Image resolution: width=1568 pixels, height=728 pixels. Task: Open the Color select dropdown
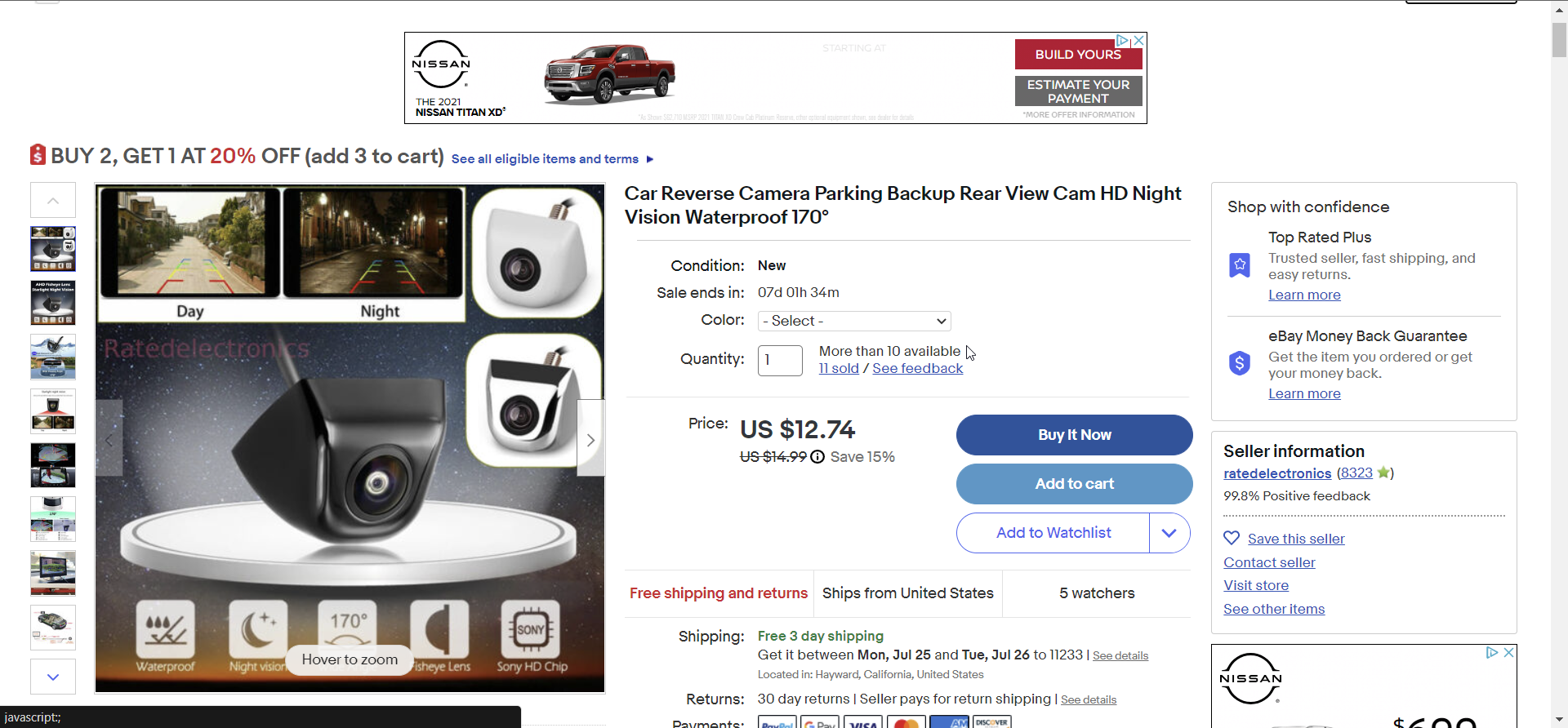854,321
